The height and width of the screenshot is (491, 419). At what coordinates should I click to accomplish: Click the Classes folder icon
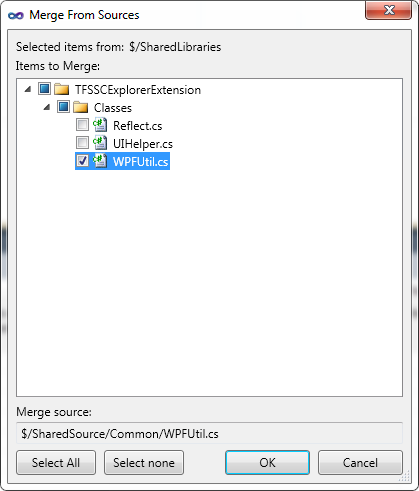(80, 107)
